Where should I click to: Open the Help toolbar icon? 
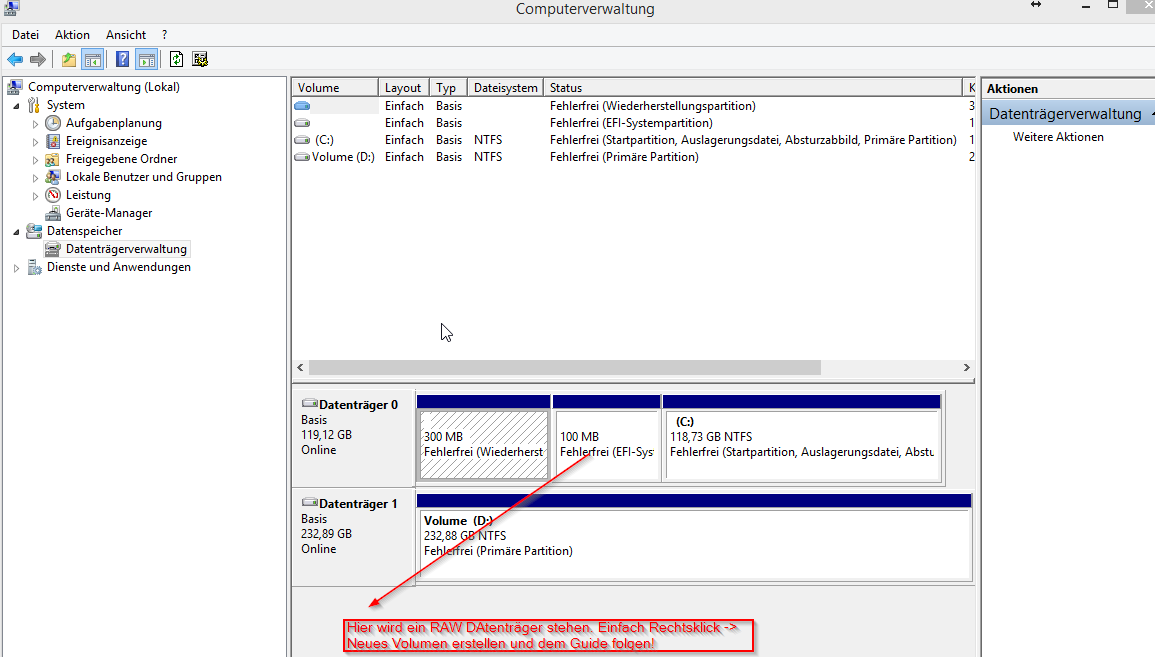coord(122,60)
